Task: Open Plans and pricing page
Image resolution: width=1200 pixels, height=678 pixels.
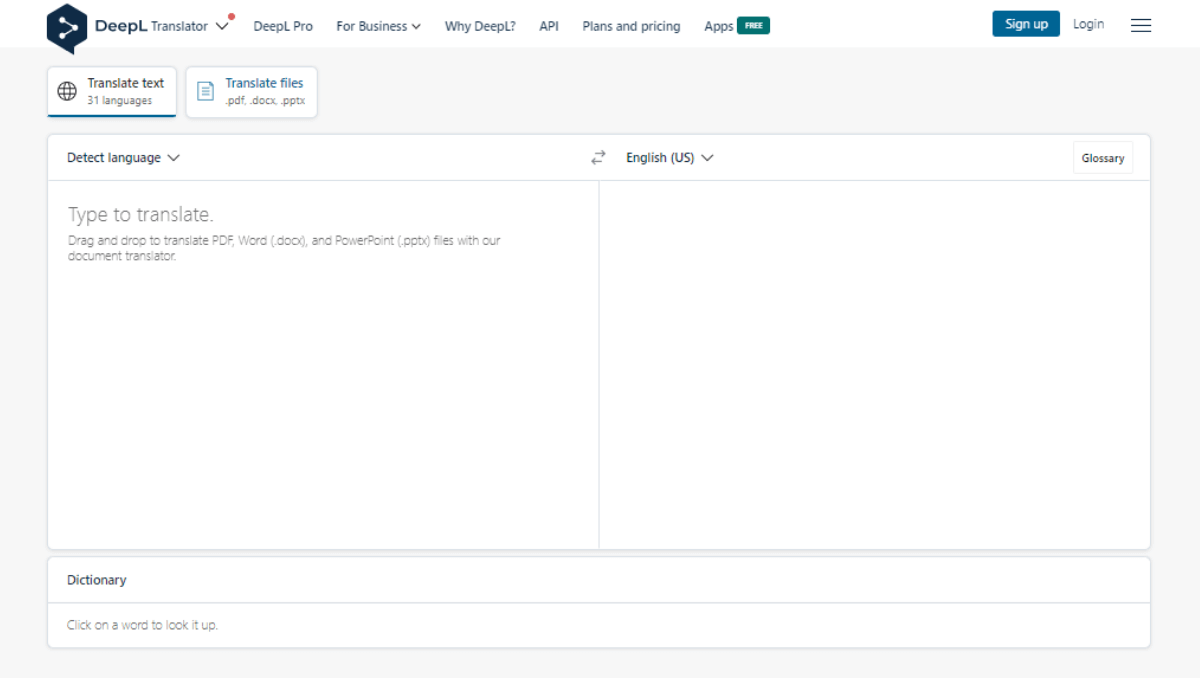Action: pyautogui.click(x=631, y=26)
